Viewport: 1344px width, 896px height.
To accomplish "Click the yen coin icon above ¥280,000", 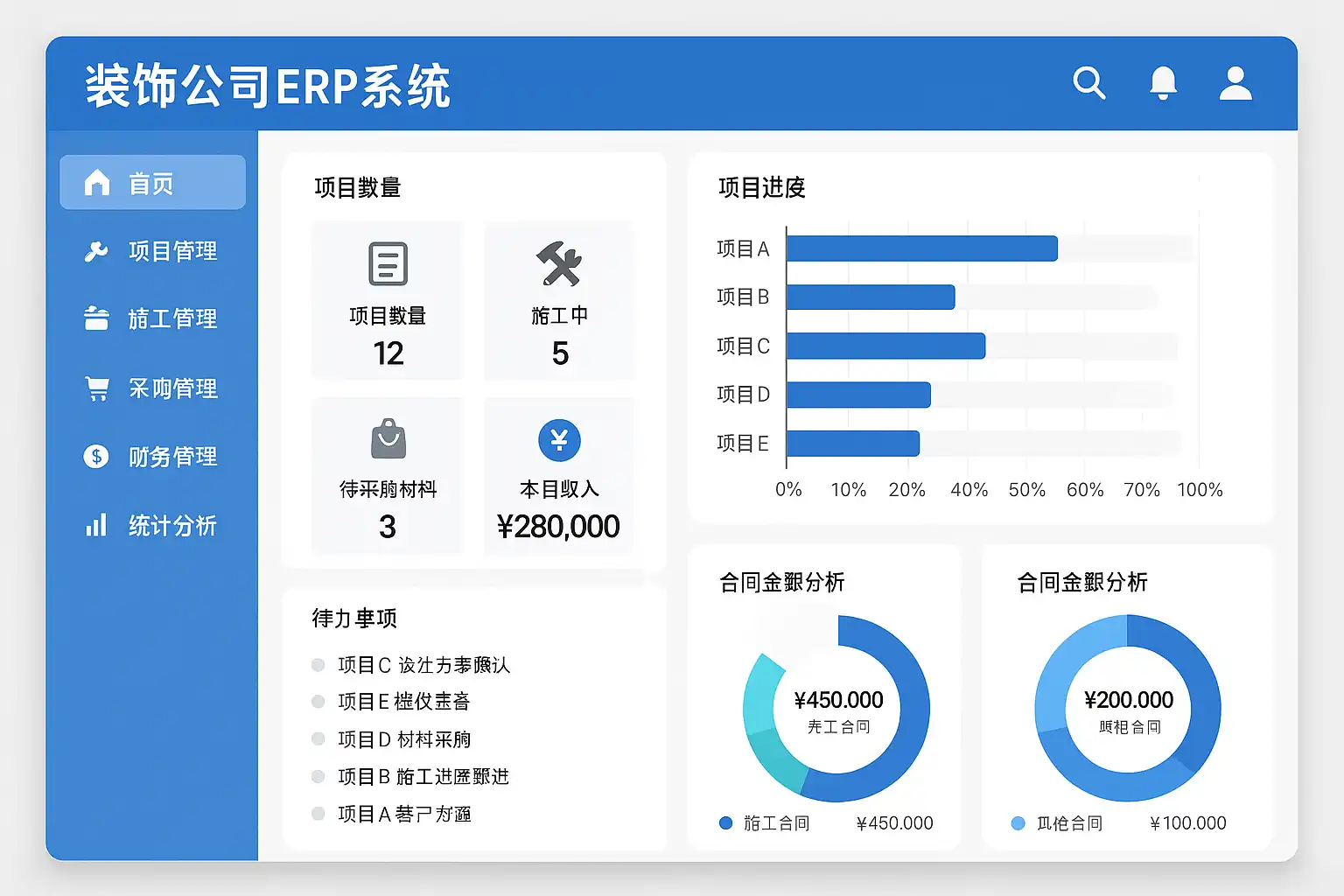I will tap(559, 440).
